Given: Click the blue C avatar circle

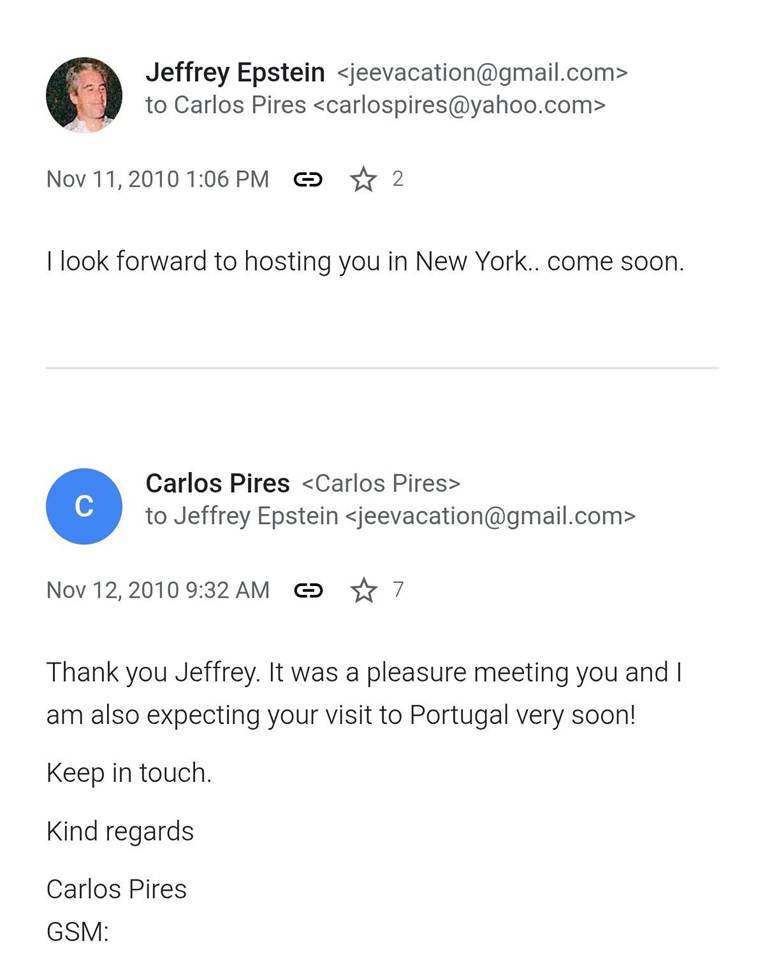Looking at the screenshot, I should pyautogui.click(x=84, y=506).
